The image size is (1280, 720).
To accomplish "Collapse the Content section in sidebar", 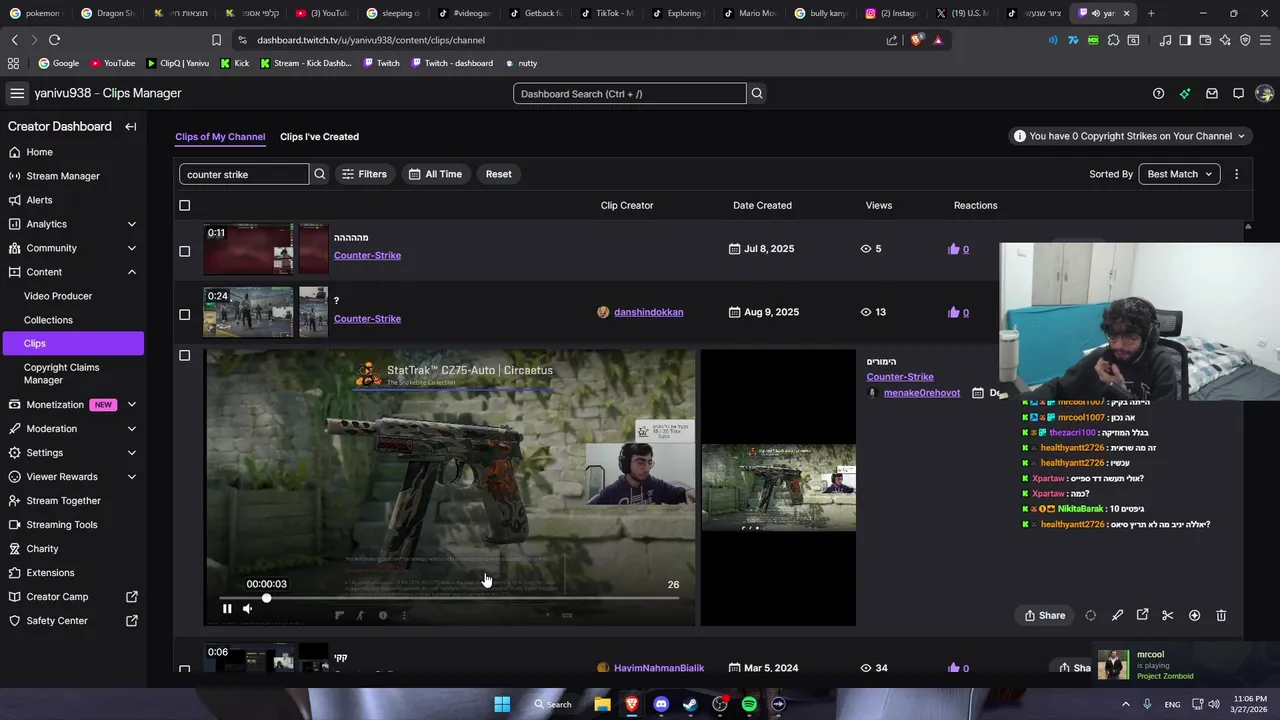I will (x=132, y=272).
